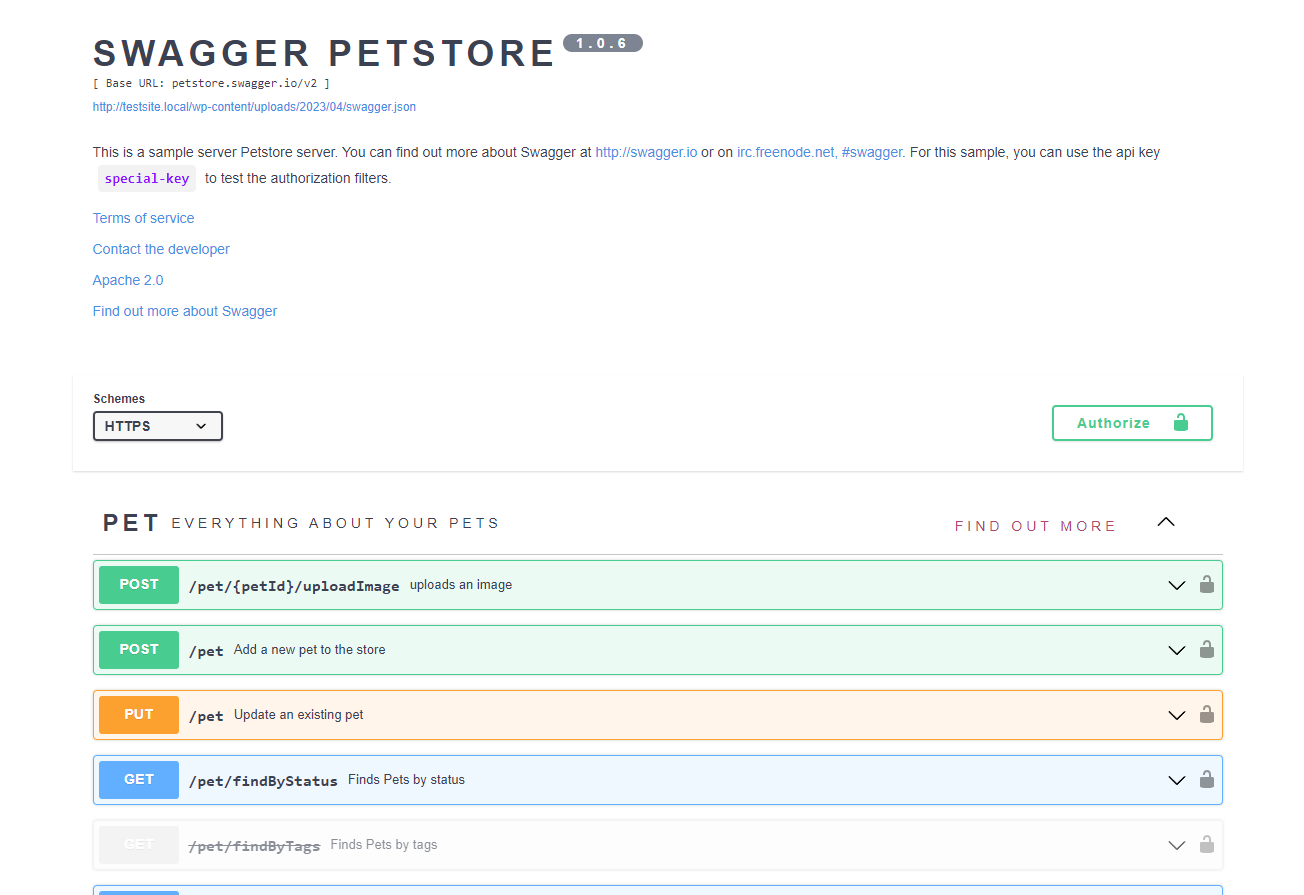The width and height of the screenshot is (1304, 895).
Task: Click the 1.0.6 version badge
Action: 603,43
